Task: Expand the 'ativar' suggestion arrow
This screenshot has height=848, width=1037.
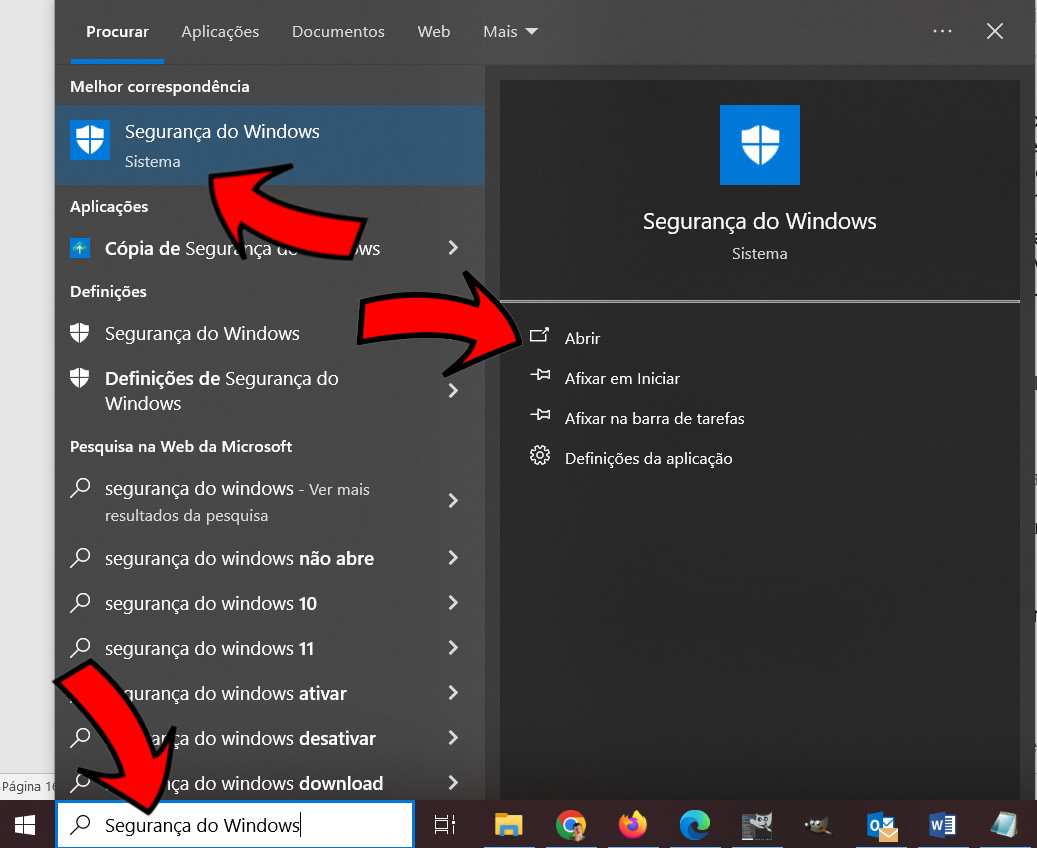Action: point(453,693)
